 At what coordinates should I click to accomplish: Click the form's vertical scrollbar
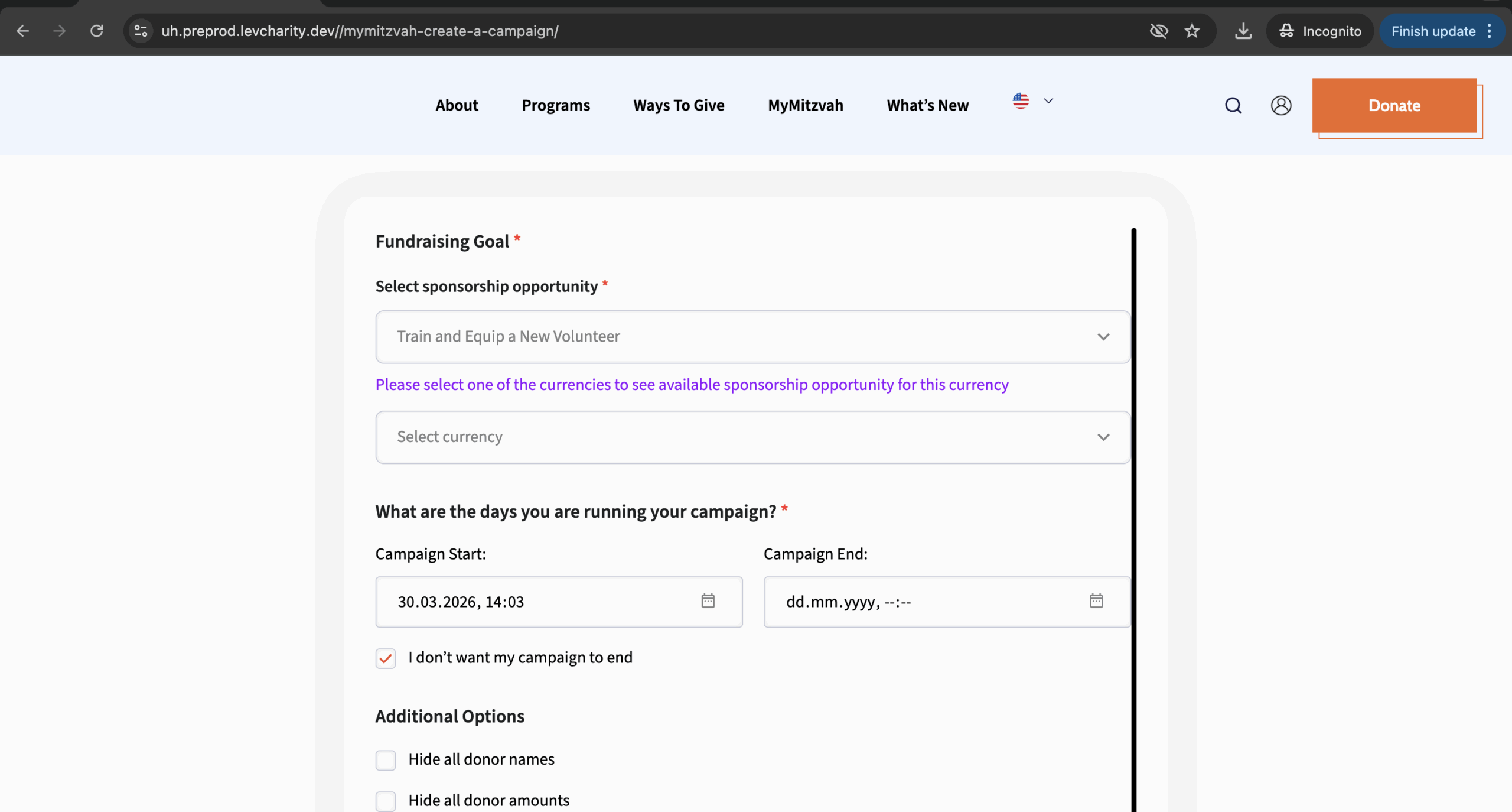click(x=1133, y=519)
